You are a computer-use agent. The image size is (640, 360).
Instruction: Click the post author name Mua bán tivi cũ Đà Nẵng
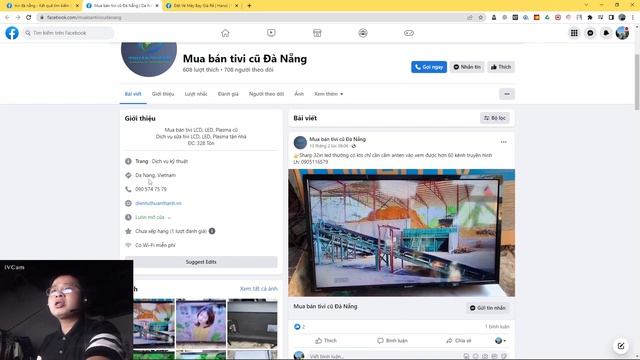(x=338, y=139)
